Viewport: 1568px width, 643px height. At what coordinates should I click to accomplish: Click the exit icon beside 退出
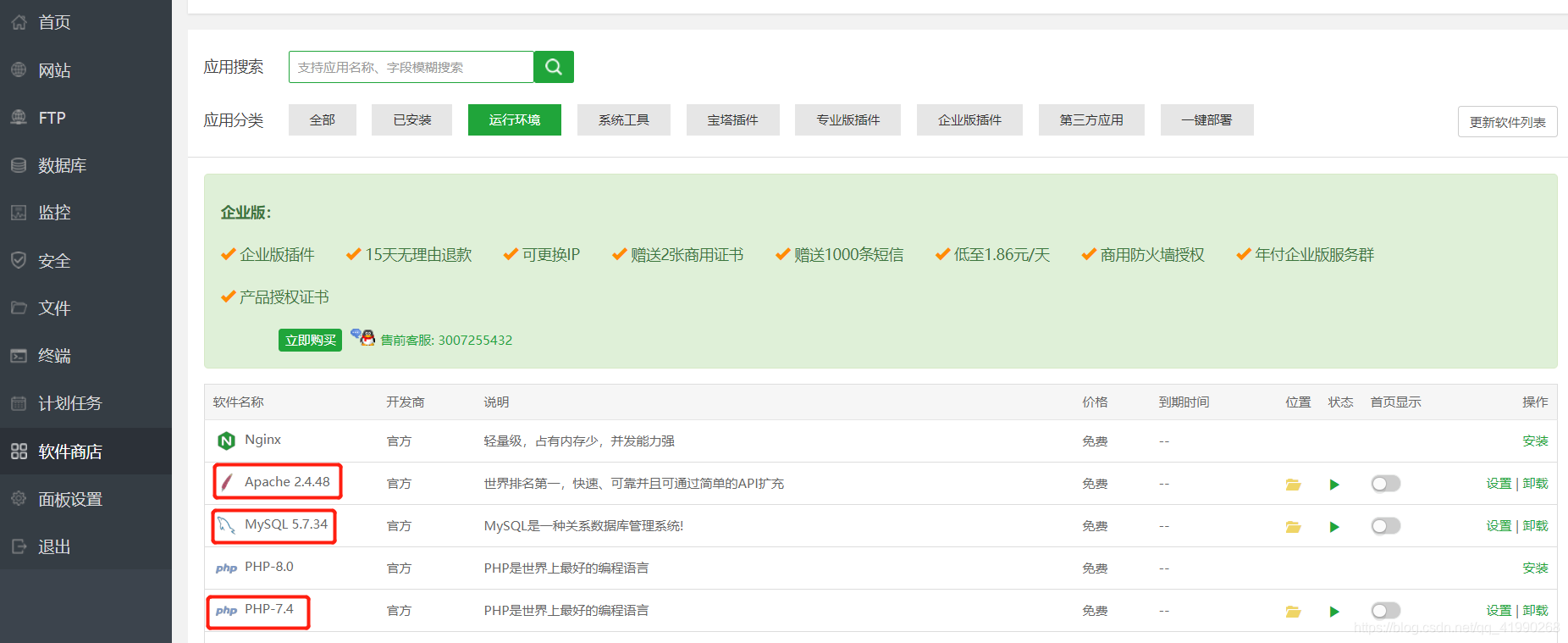coord(19,546)
